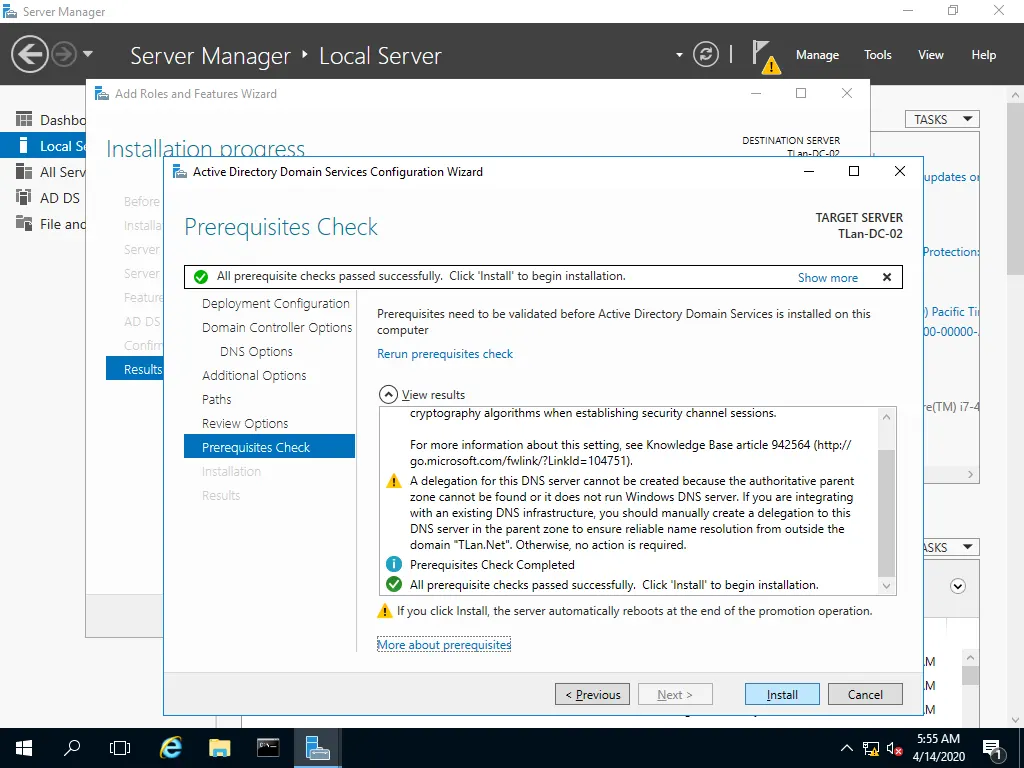Click the Add Roles and Features Wizard title icon
The image size is (1024, 768).
click(x=102, y=94)
